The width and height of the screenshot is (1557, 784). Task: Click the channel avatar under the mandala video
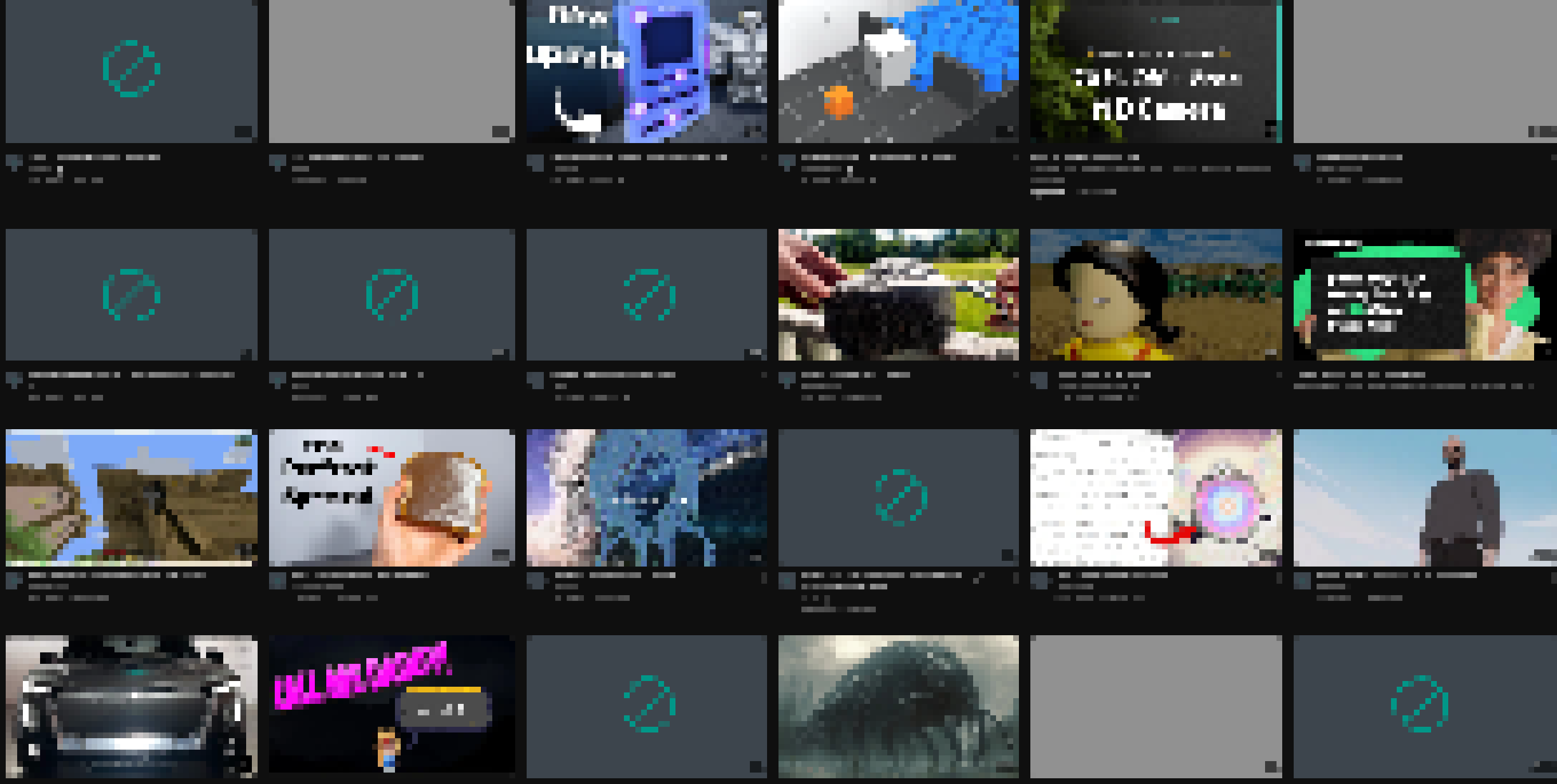click(1039, 581)
